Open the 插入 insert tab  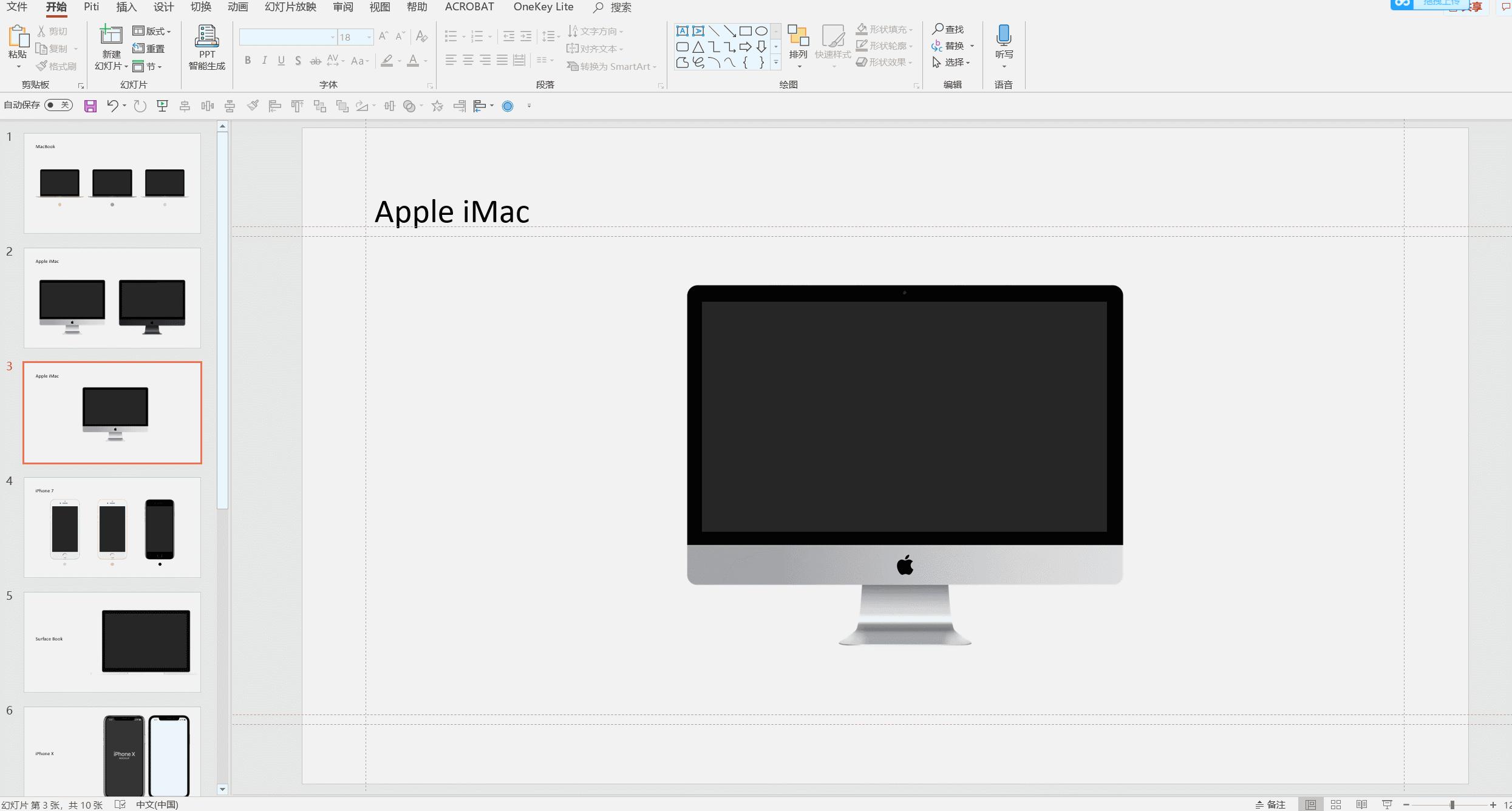pos(126,7)
